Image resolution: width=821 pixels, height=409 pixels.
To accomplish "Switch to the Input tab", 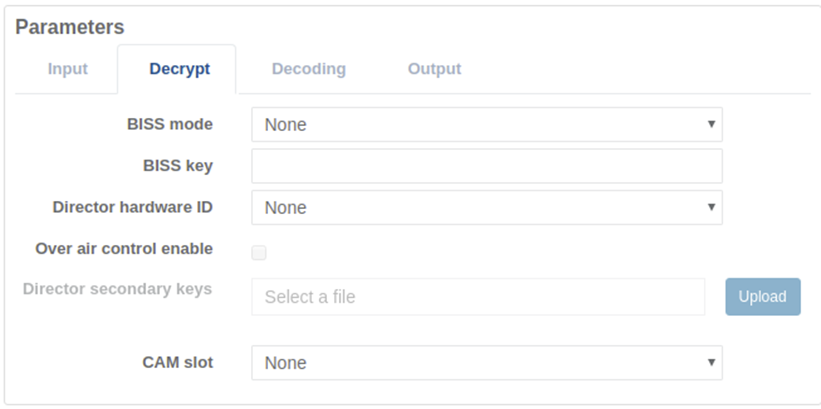I will tap(68, 69).
